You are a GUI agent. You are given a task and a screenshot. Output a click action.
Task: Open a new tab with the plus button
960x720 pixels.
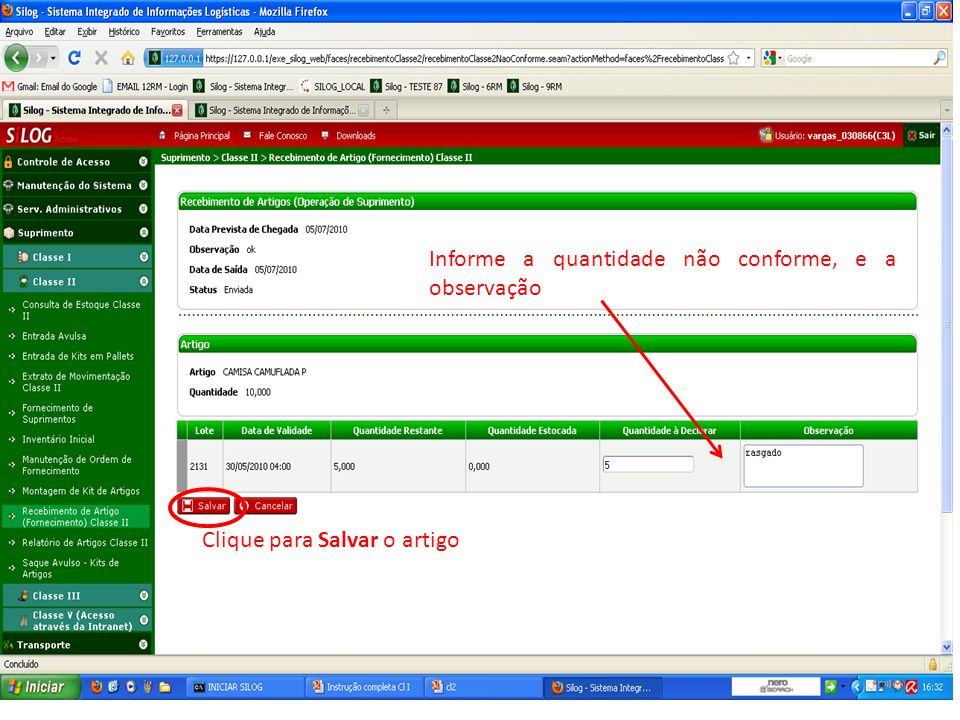(386, 110)
